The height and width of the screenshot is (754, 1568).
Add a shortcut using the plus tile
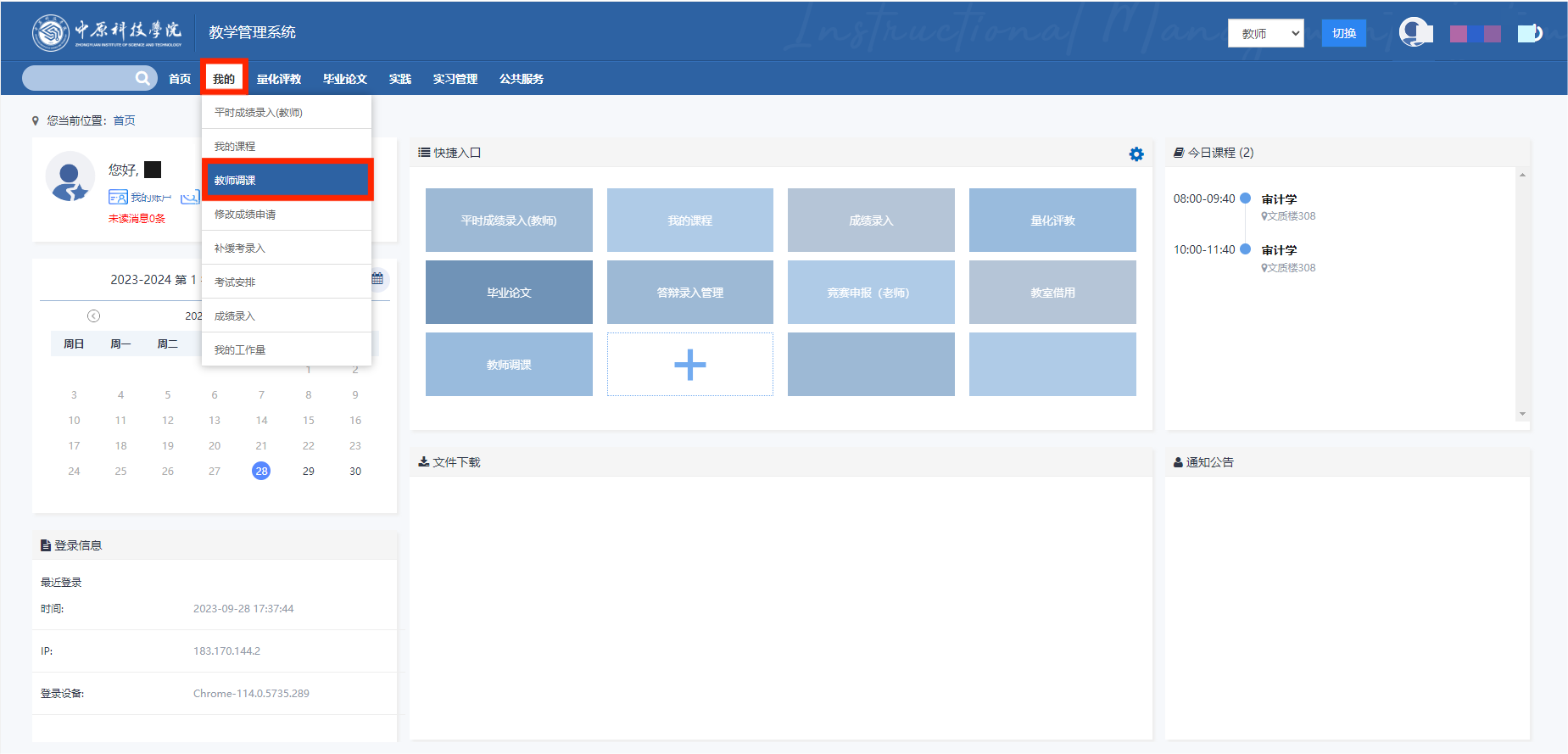click(x=689, y=365)
